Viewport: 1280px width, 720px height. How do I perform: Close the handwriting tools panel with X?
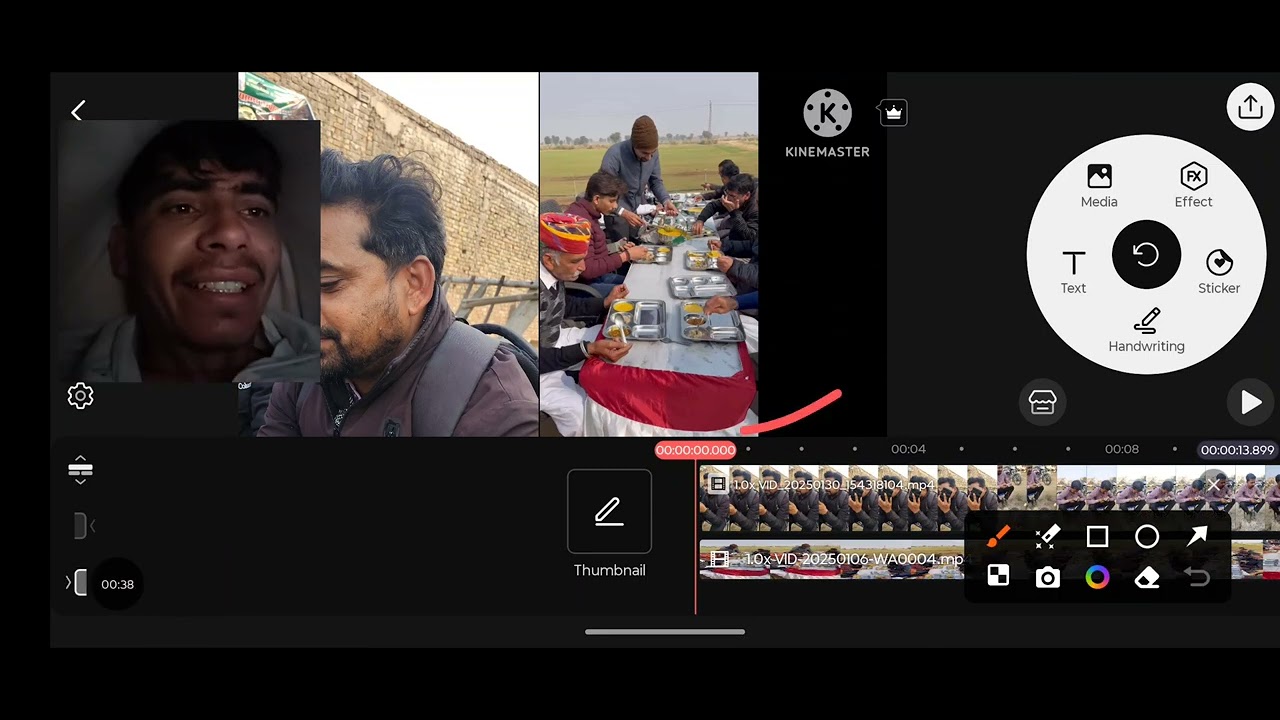click(1213, 484)
